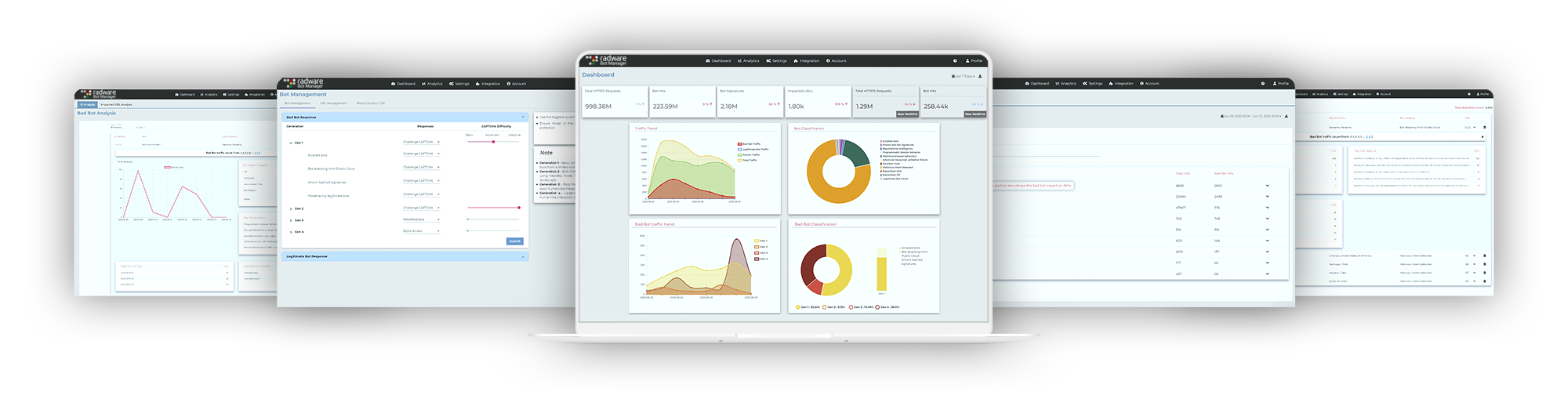Expand the row with 8865 total hits
Image resolution: width=1568 pixels, height=395 pixels.
pyautogui.click(x=1267, y=186)
